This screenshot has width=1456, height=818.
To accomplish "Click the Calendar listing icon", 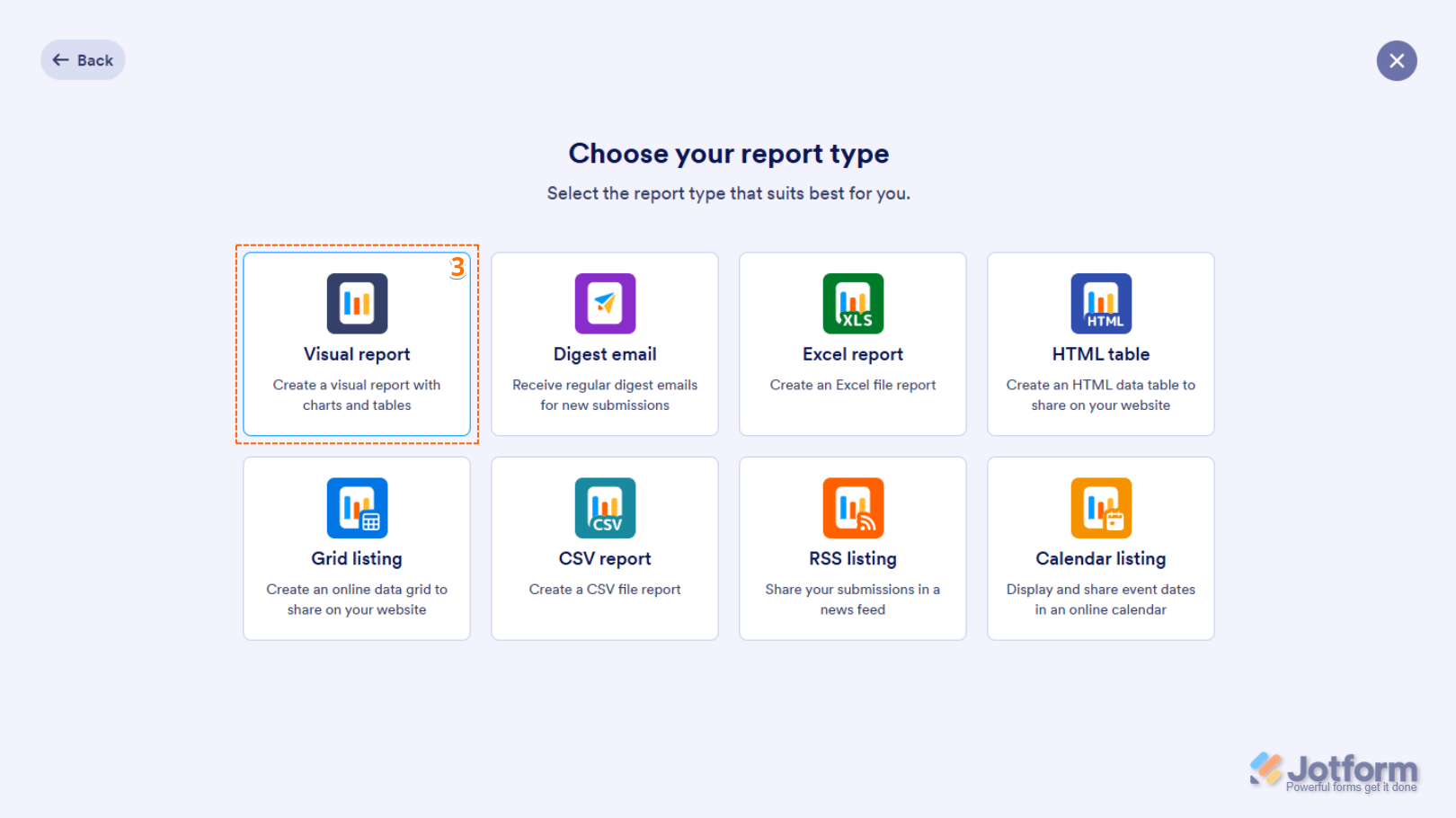I will pyautogui.click(x=1101, y=508).
